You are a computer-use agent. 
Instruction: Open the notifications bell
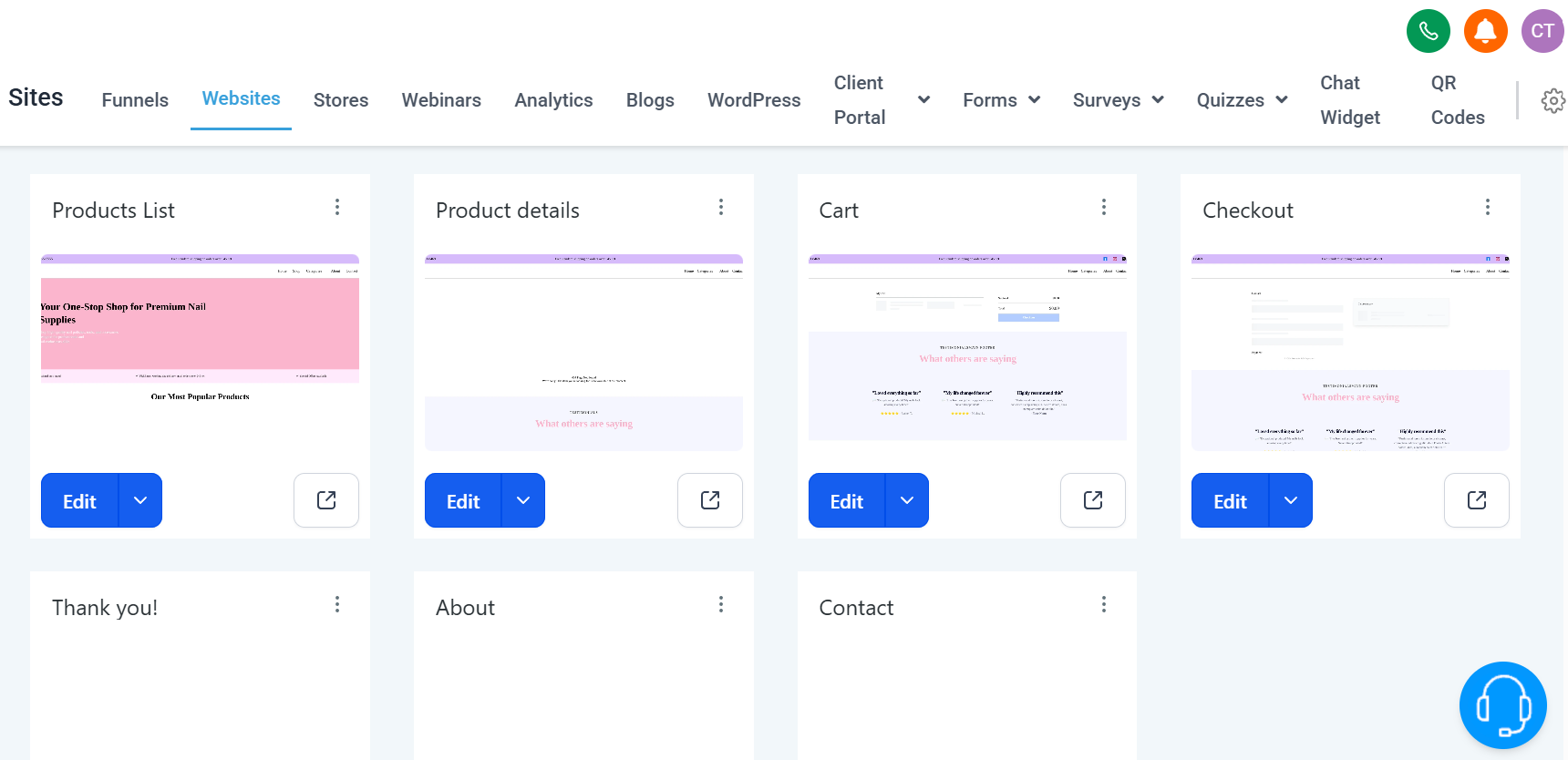(x=1485, y=30)
